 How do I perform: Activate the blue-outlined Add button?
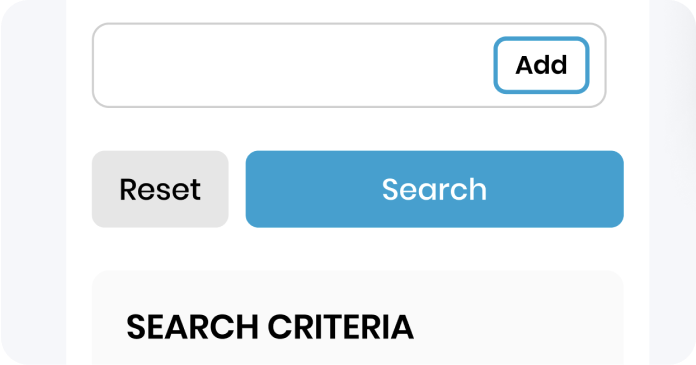point(541,65)
